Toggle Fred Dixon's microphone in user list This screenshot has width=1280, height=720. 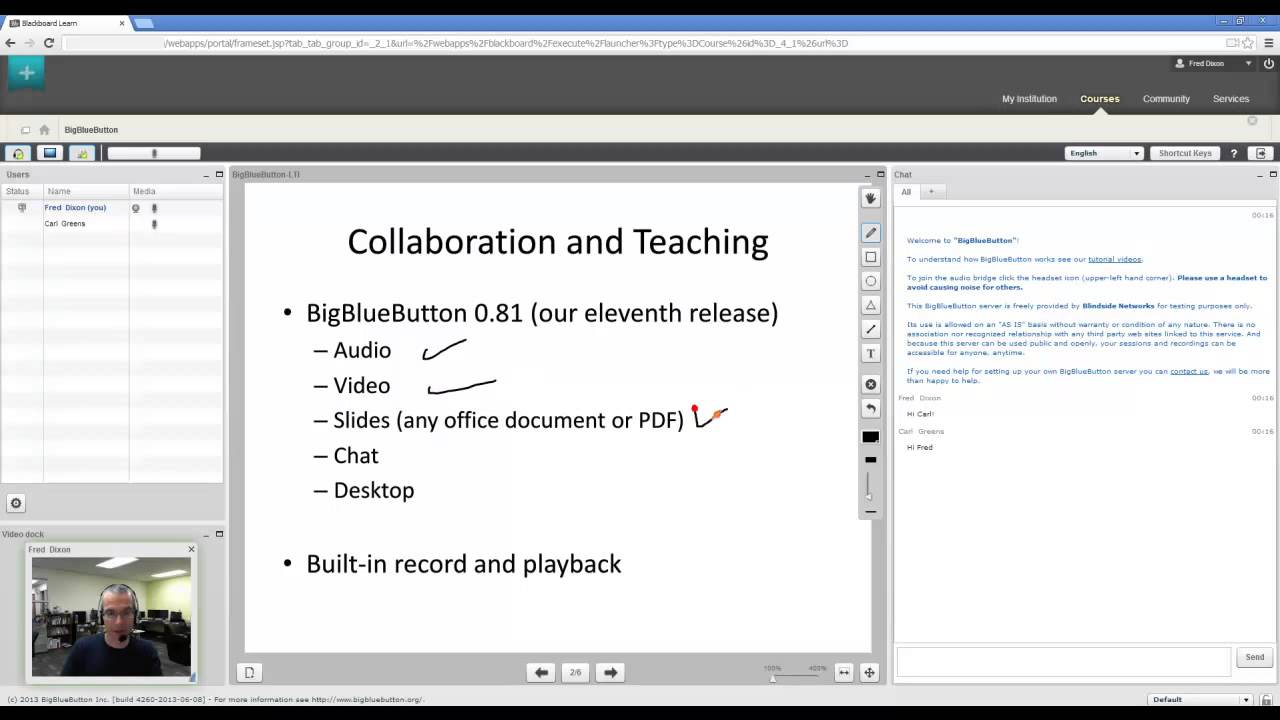pyautogui.click(x=154, y=208)
